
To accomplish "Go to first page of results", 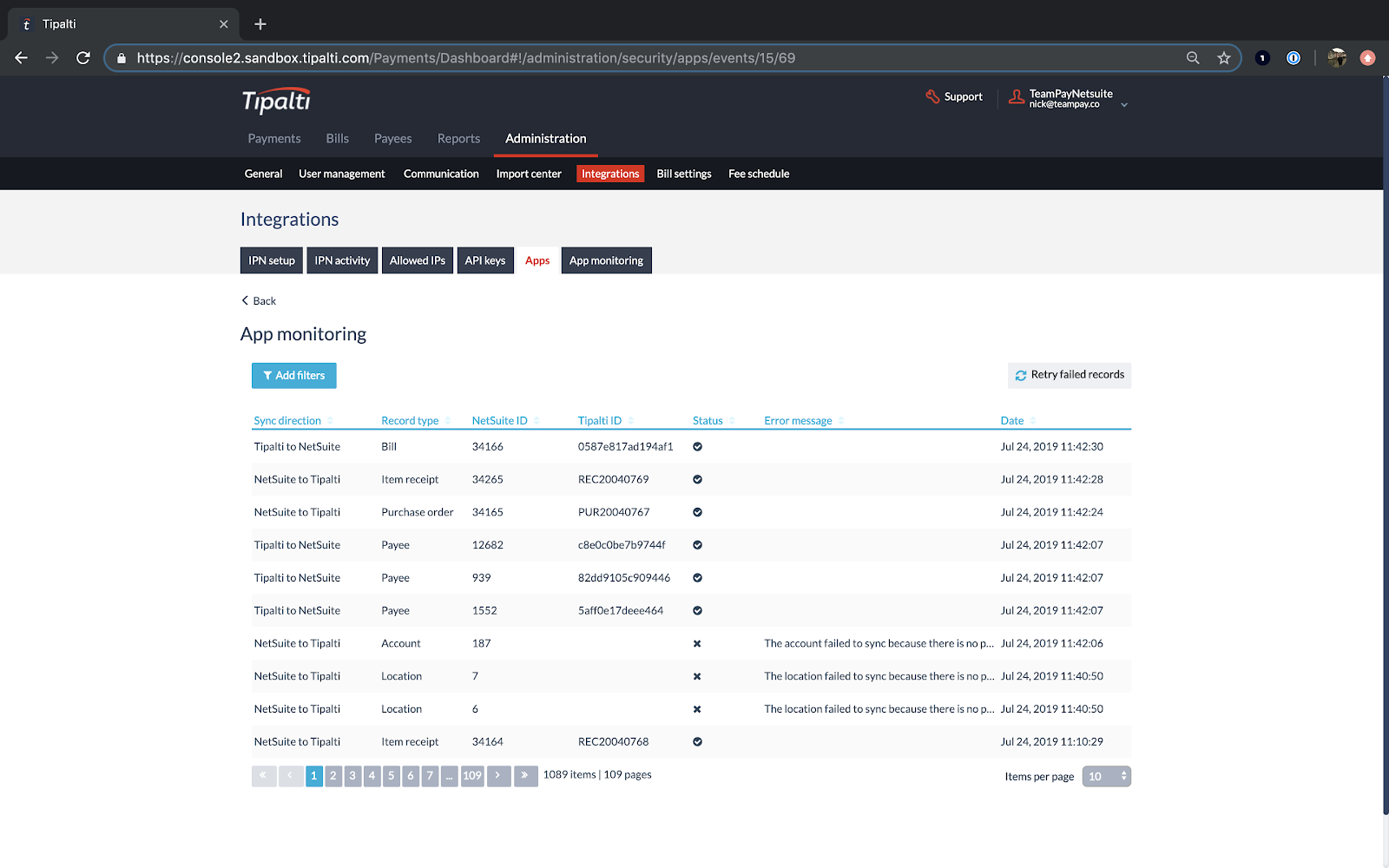I will pyautogui.click(x=264, y=776).
